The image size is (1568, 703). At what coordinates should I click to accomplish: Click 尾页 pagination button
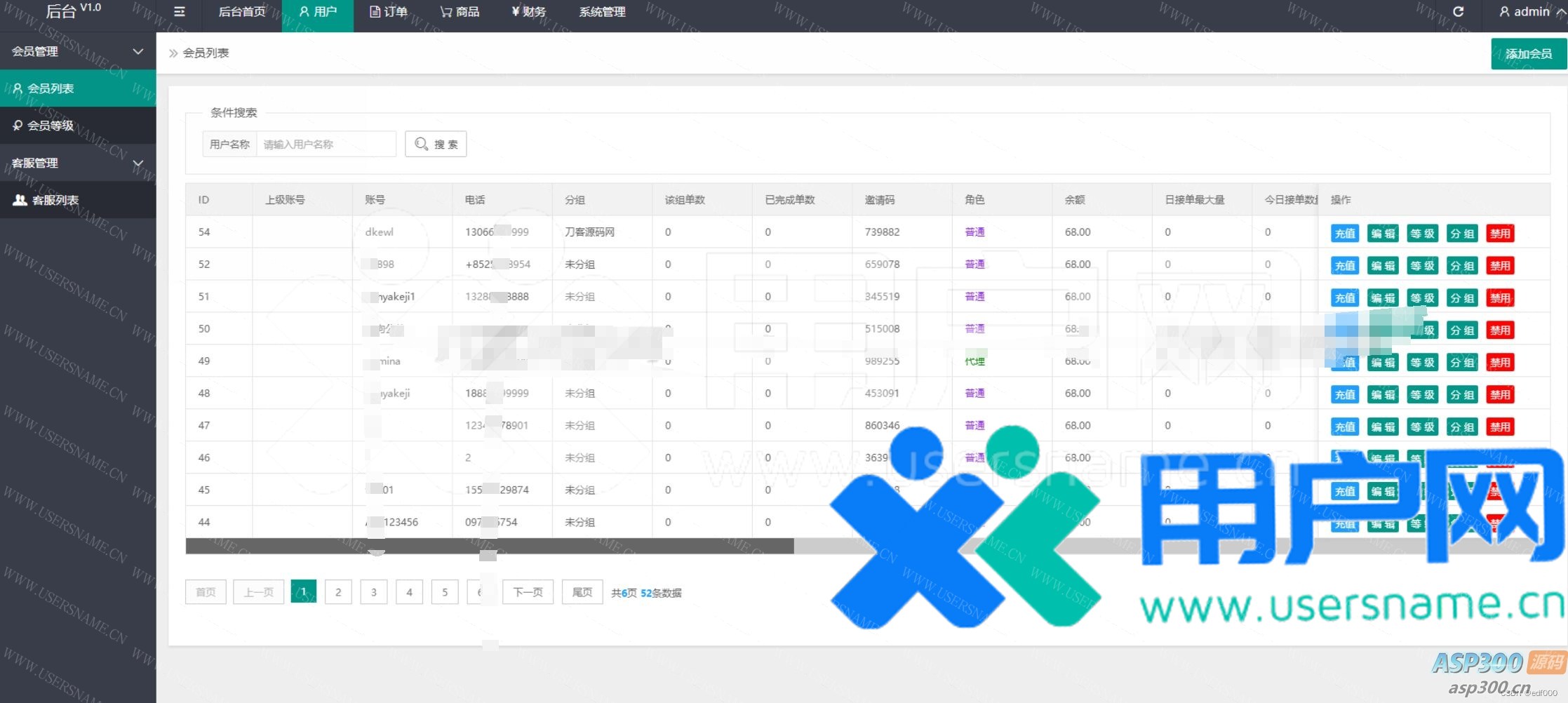[582, 592]
